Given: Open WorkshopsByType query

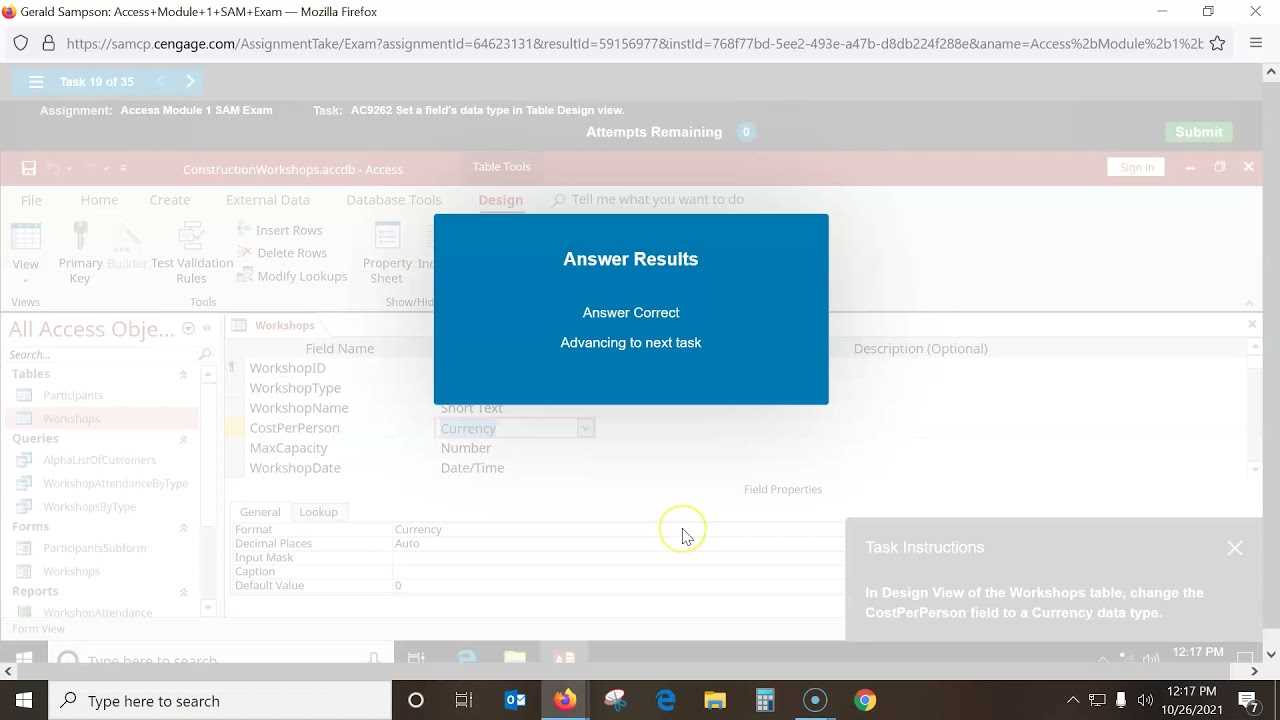Looking at the screenshot, I should point(89,507).
